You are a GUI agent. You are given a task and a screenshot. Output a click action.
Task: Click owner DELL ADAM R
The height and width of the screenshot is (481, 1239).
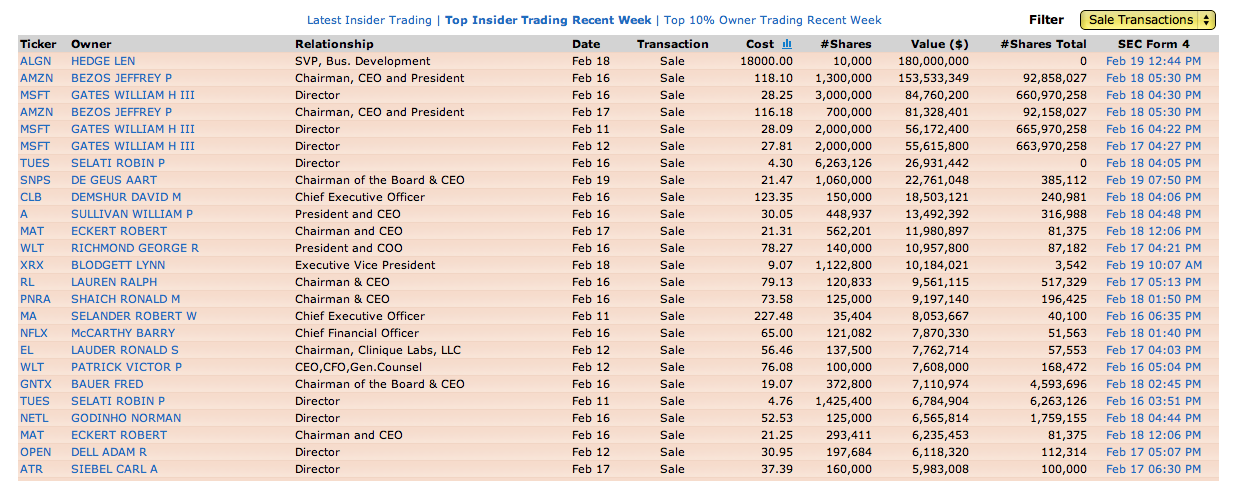tap(109, 452)
